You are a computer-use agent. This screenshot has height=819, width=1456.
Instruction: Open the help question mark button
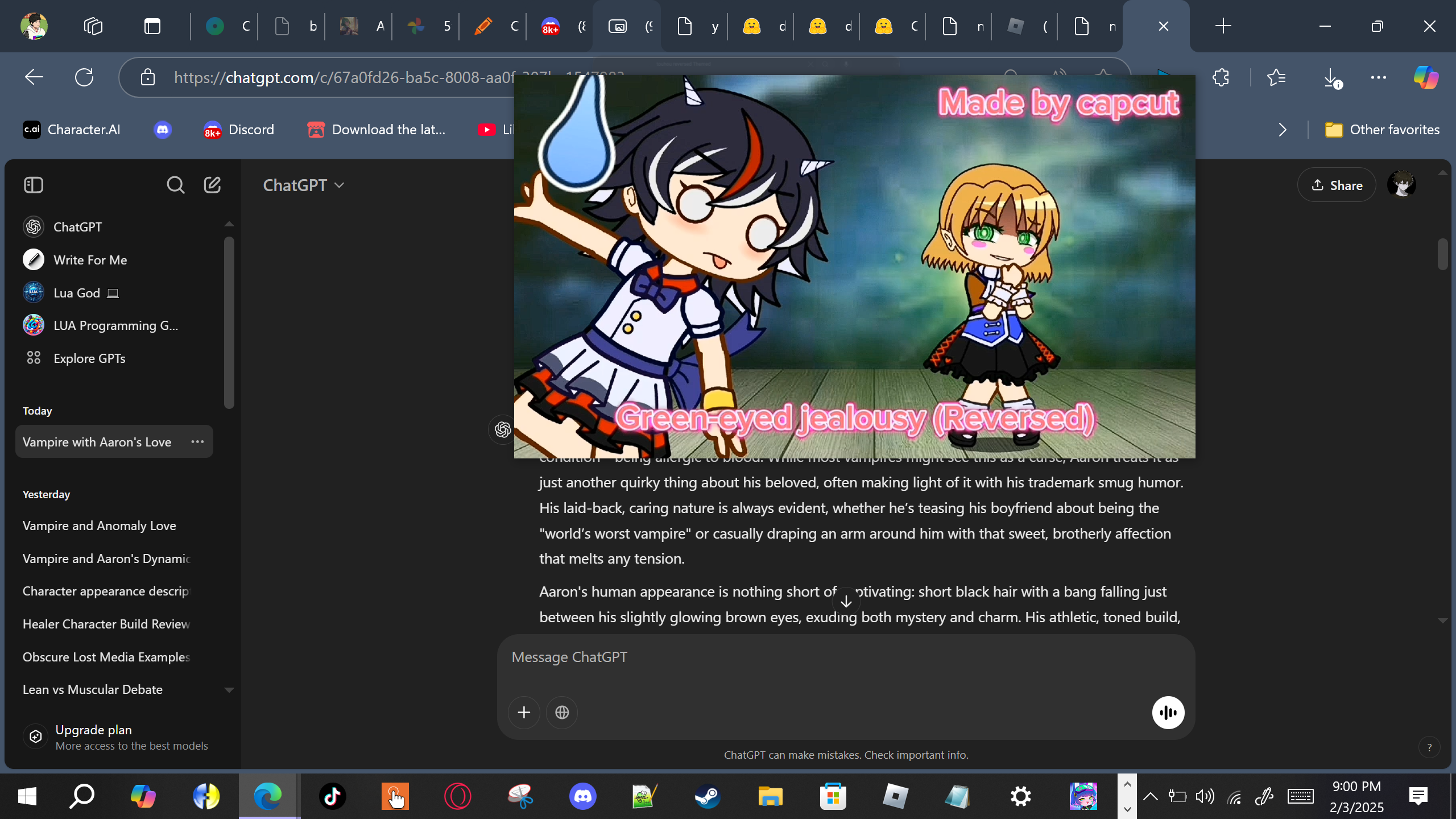[x=1429, y=747]
